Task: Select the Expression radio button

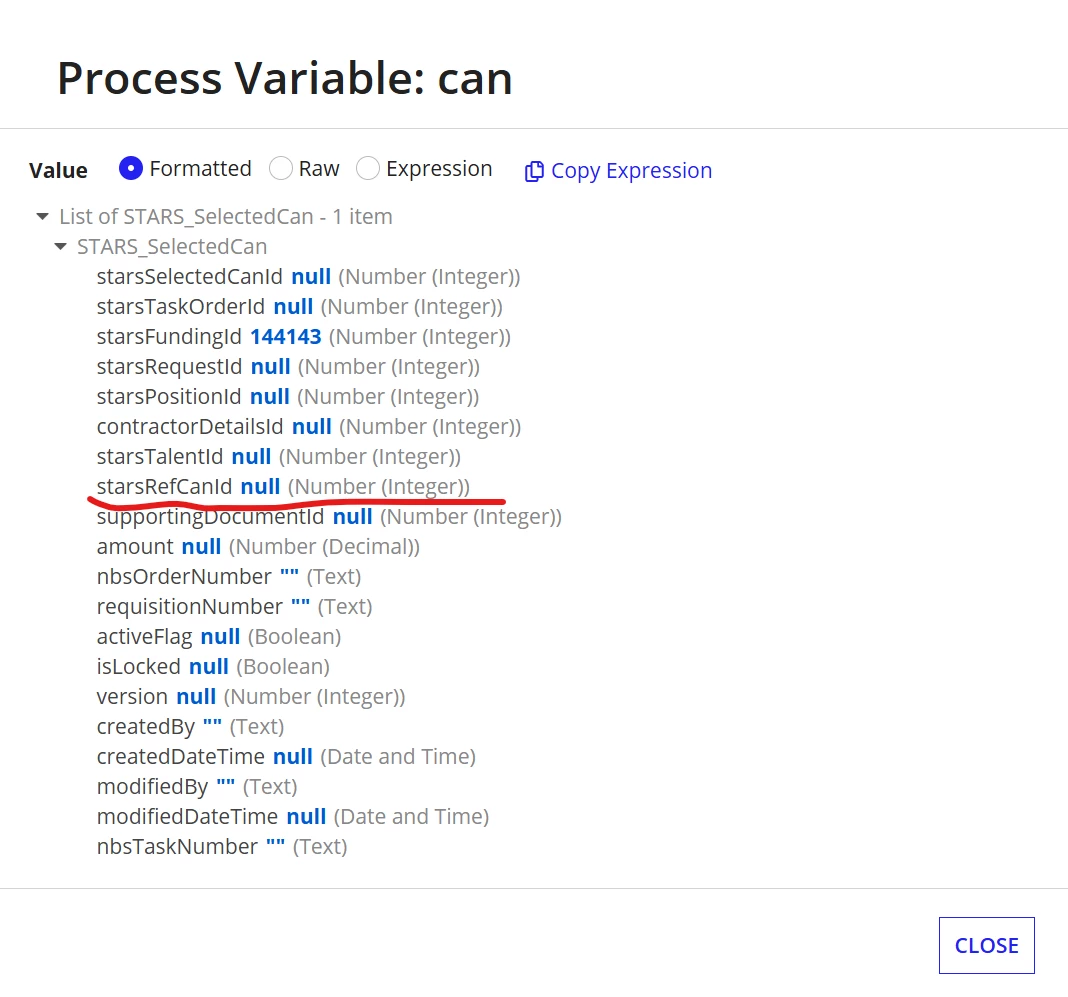Action: pyautogui.click(x=368, y=168)
